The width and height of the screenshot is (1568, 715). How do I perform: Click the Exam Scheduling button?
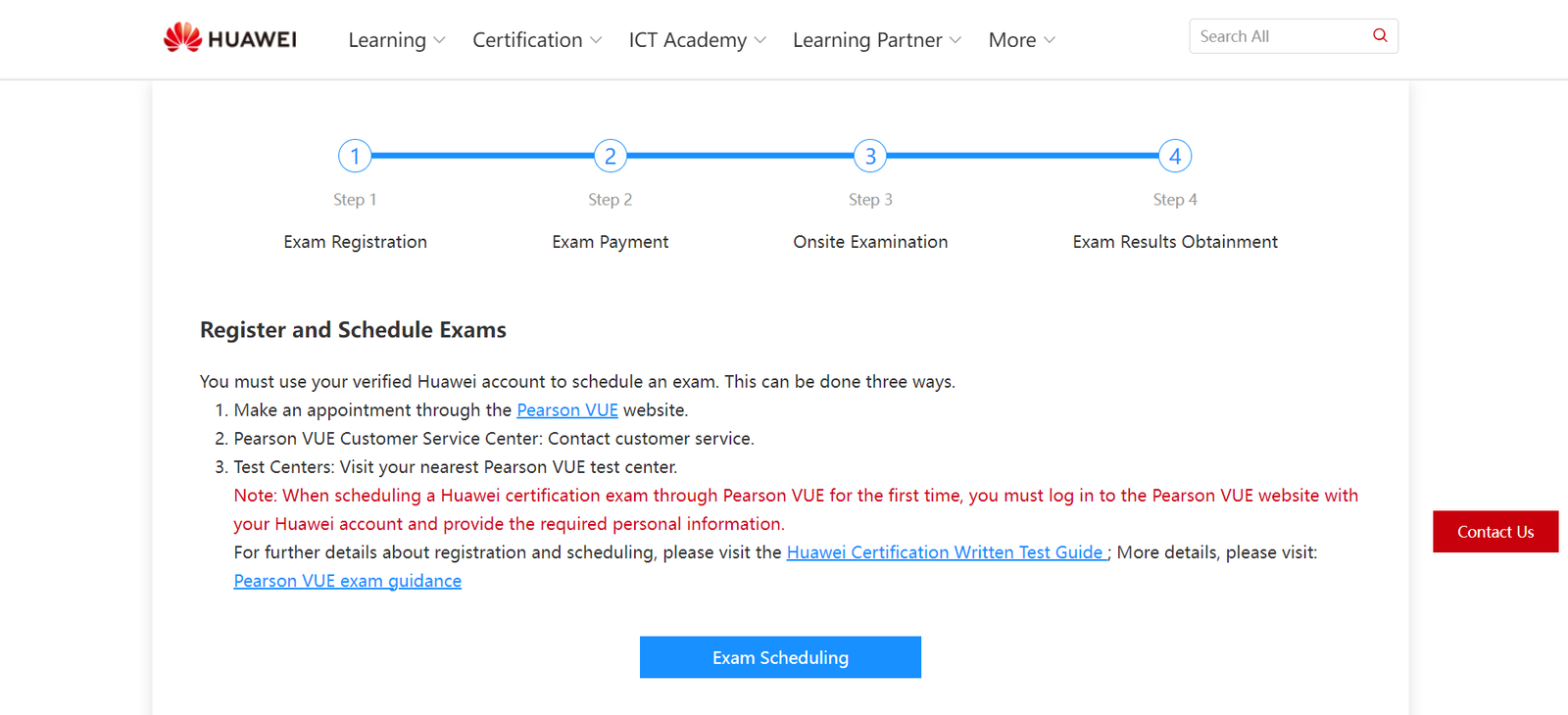click(x=780, y=657)
